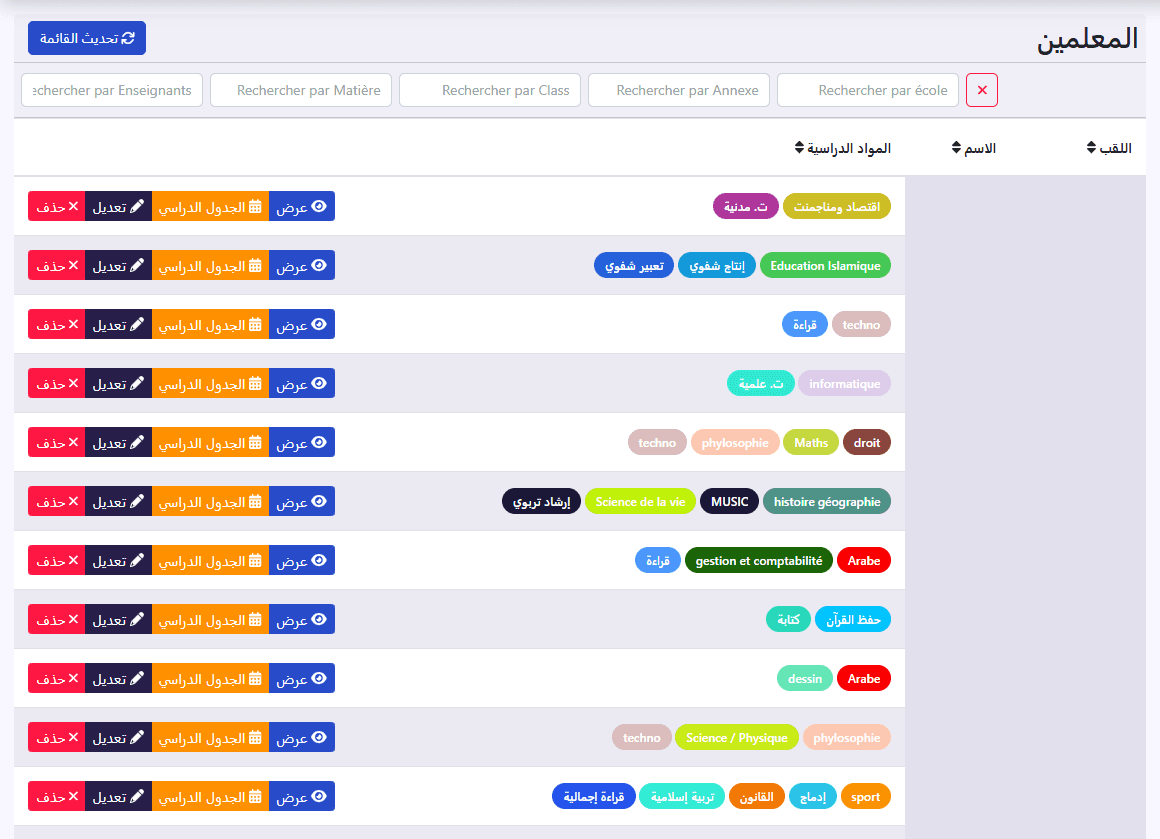Sort by المواد الدراسية column arrows
This screenshot has height=839, width=1160.
pyautogui.click(x=799, y=147)
